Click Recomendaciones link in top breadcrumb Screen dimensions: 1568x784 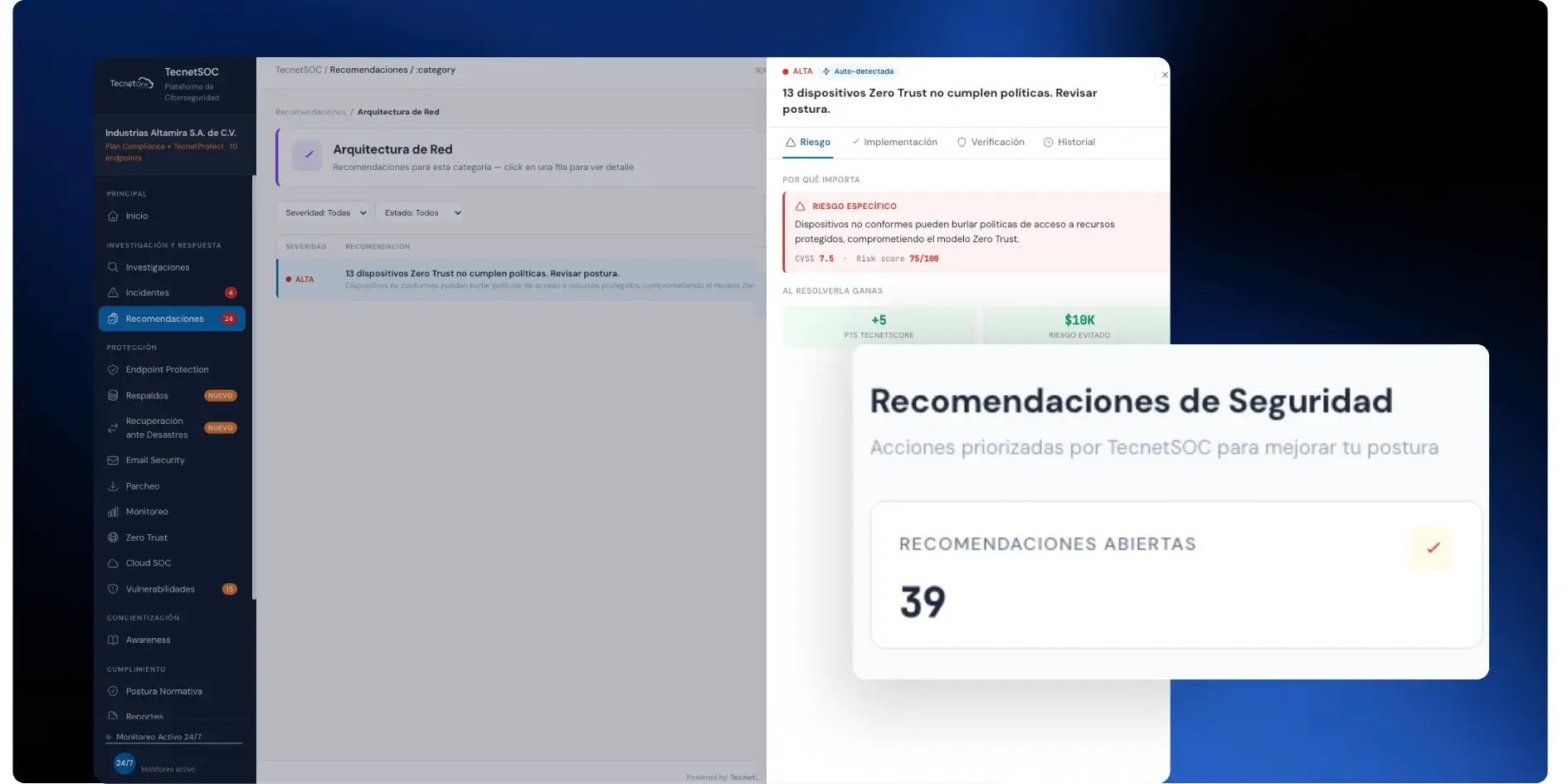pos(368,70)
